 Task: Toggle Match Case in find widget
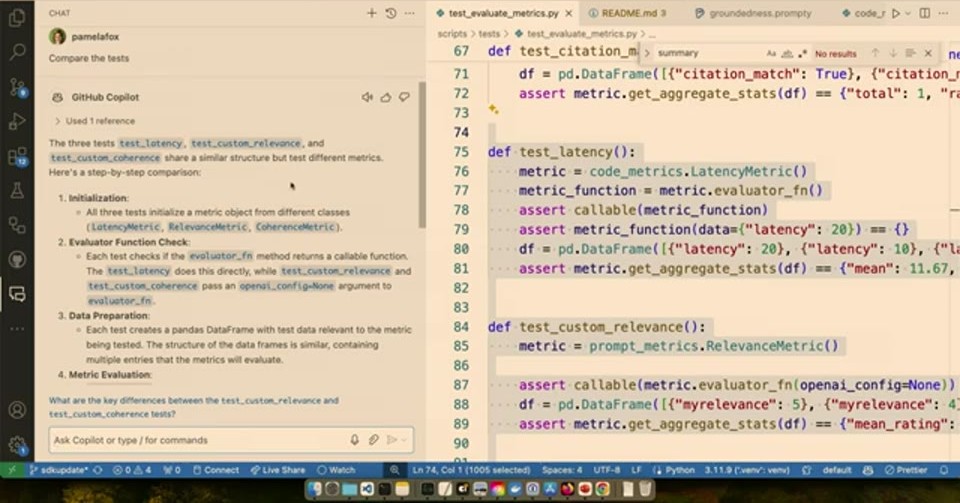pos(771,54)
